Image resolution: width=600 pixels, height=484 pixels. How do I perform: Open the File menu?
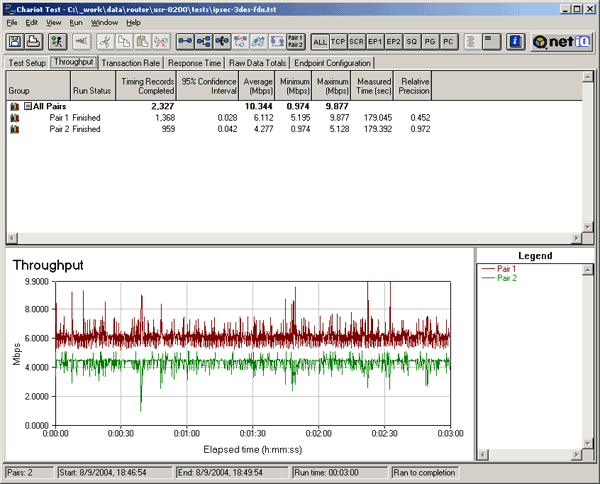(13, 22)
